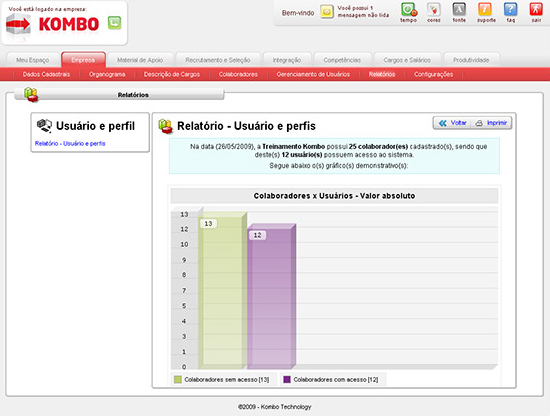Click the Relatórios header chart icon
550x416 pixels.
(31, 95)
